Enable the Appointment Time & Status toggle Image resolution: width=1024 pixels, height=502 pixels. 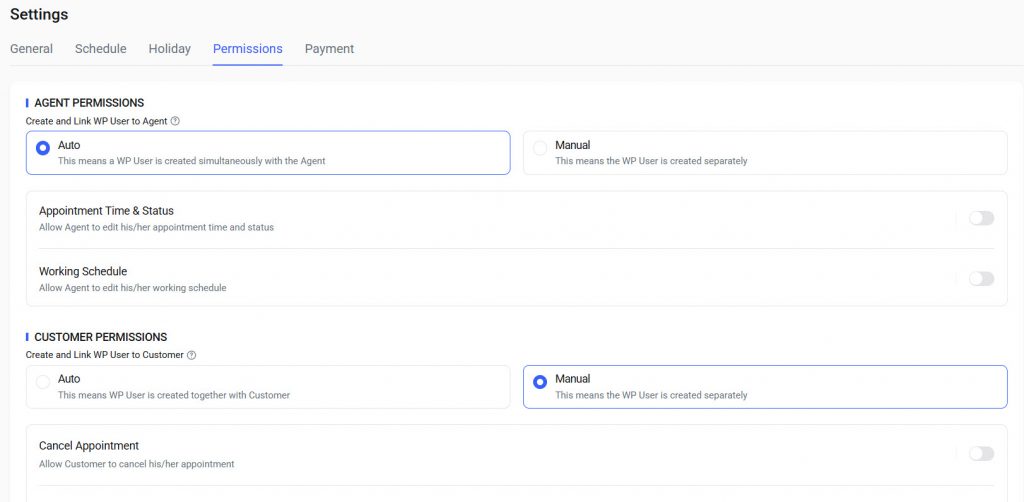point(981,219)
